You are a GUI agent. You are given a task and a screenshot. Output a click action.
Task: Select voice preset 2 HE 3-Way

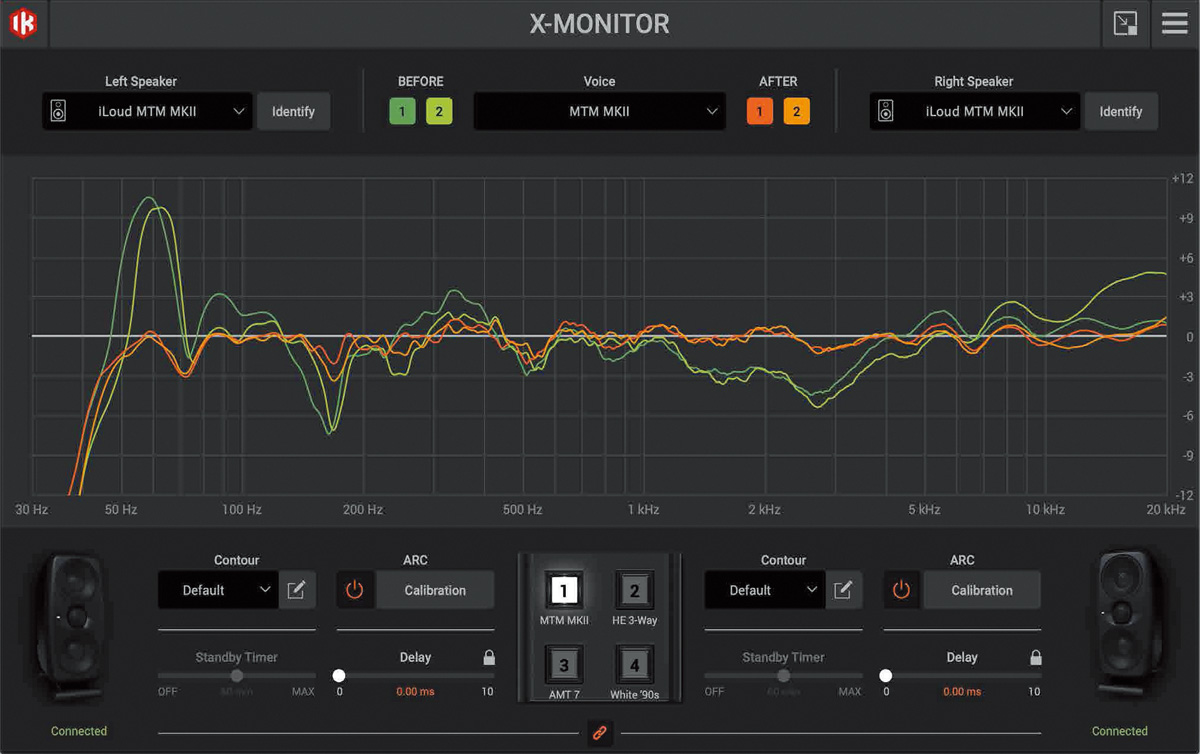[634, 591]
